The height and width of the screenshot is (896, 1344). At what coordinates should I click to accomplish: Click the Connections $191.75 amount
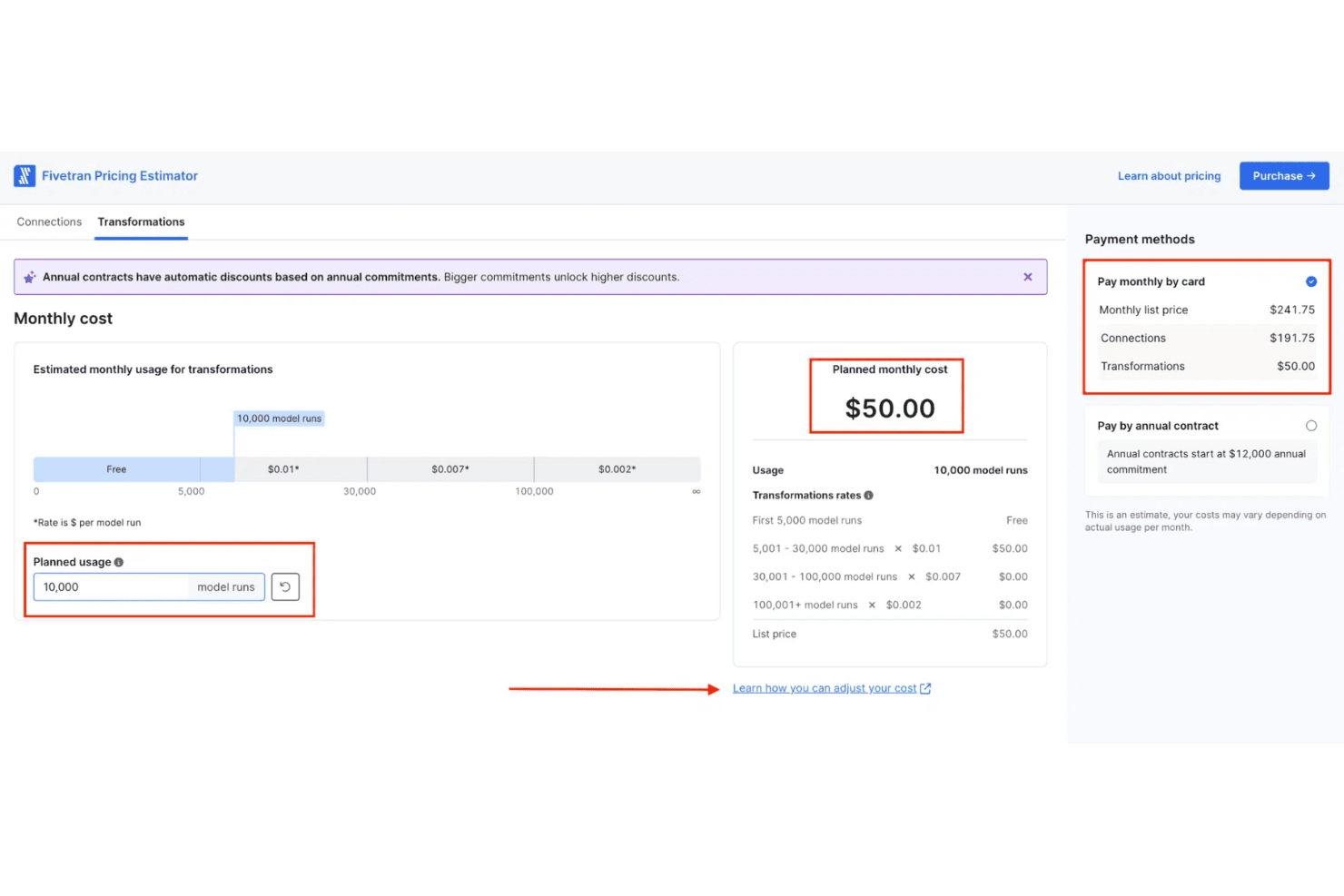tap(1292, 338)
